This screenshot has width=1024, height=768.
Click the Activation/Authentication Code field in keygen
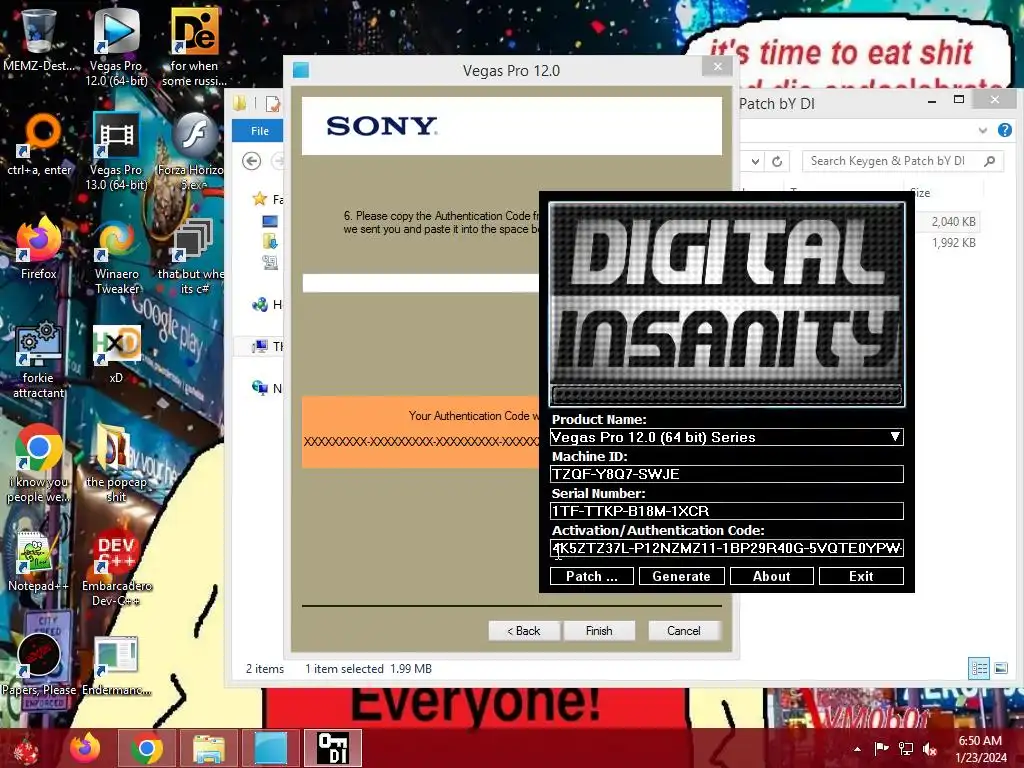coord(727,548)
